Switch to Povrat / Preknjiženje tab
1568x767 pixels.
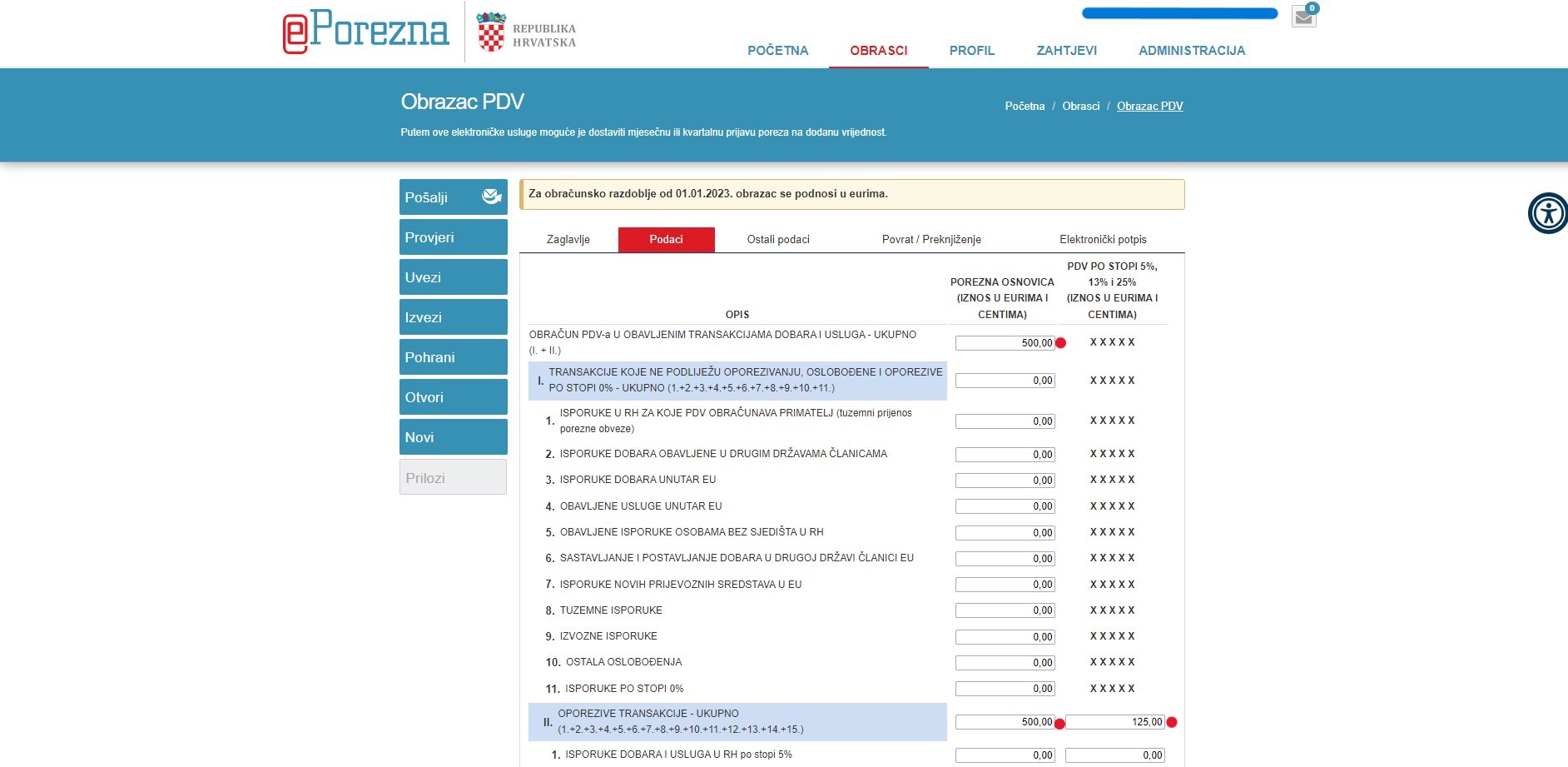coord(931,240)
